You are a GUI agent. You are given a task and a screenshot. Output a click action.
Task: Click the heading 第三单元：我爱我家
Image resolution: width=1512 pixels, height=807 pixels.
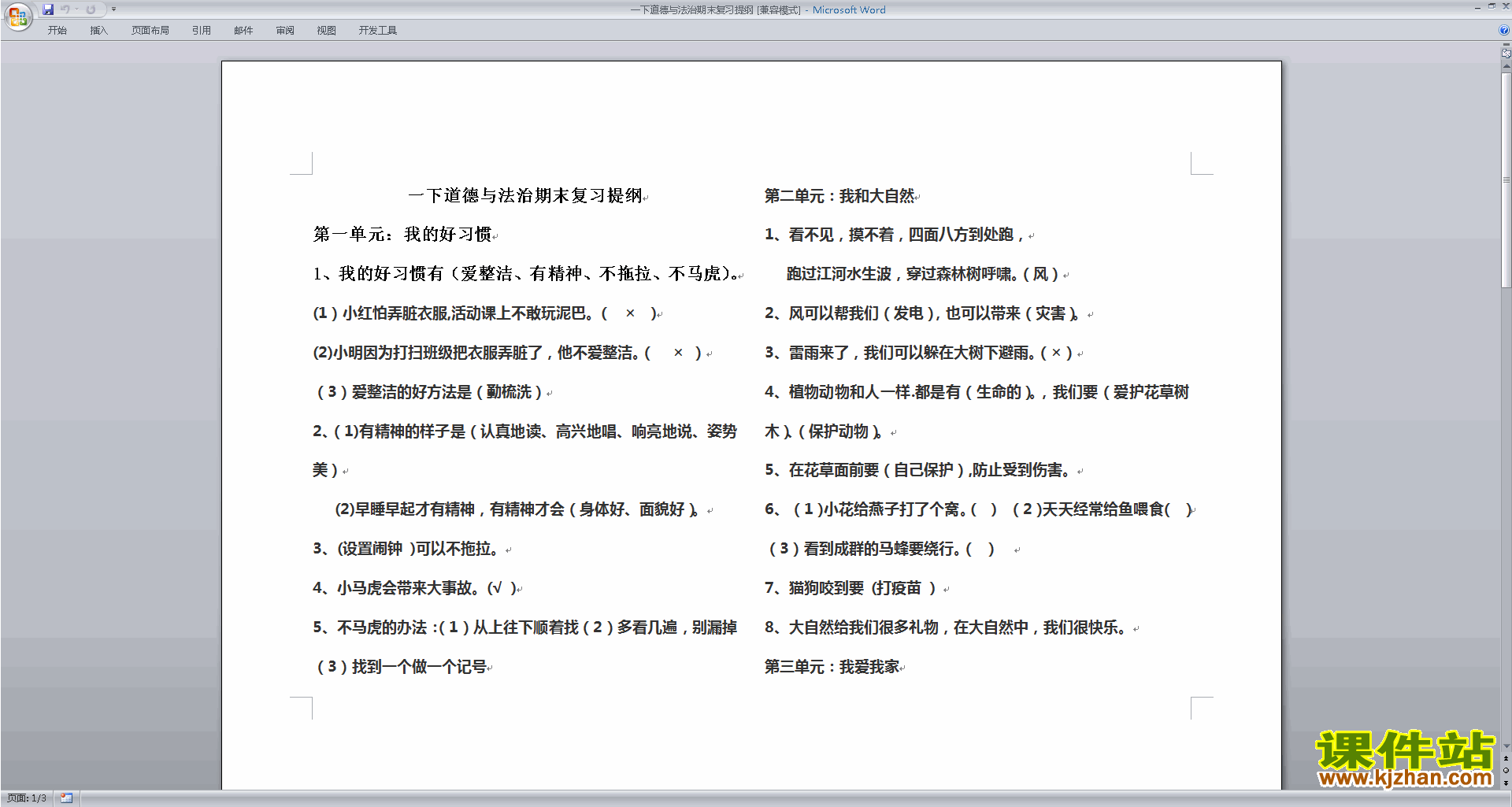click(x=832, y=666)
